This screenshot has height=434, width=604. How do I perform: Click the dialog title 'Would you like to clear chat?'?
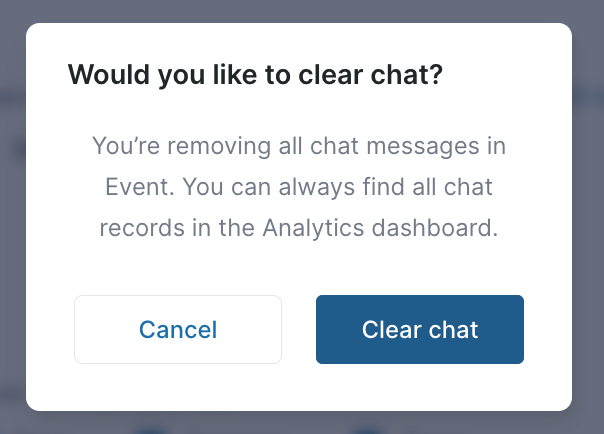coord(255,75)
